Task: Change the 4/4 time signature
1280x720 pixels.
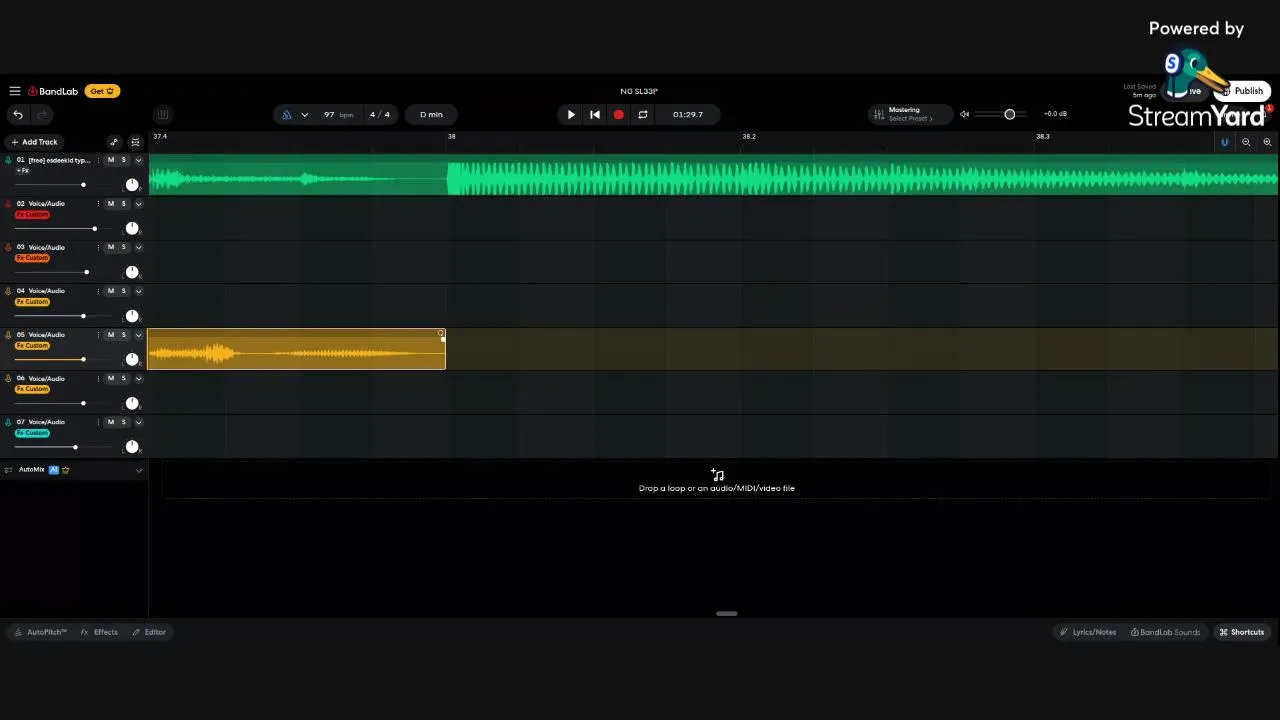Action: 380,115
